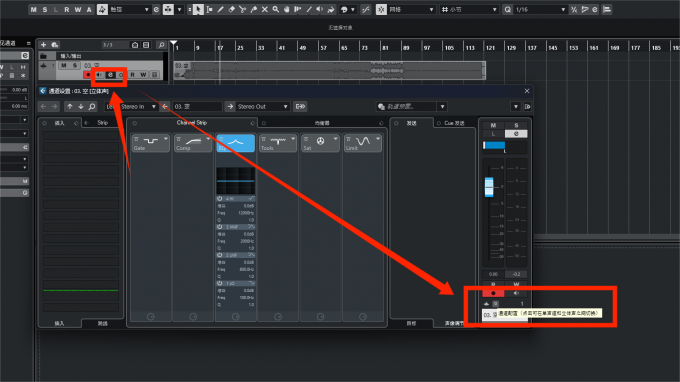The image size is (680, 382).
Task: Click bar 49 on the timeline ruler
Action: [x=303, y=48]
